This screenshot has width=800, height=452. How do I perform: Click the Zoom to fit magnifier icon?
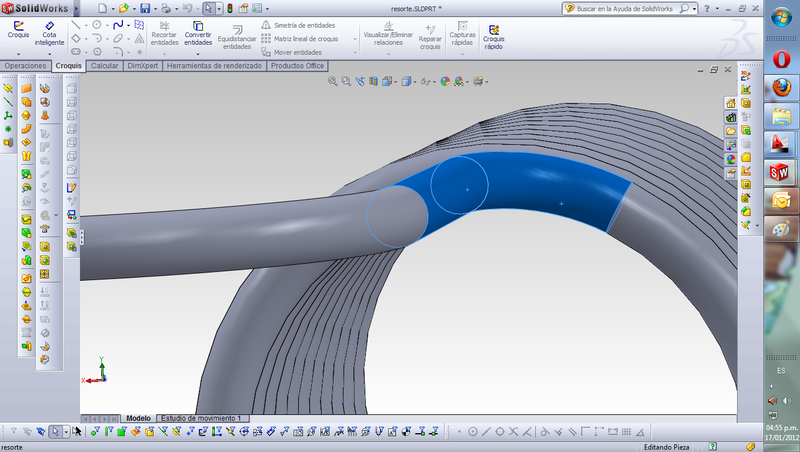(x=333, y=81)
